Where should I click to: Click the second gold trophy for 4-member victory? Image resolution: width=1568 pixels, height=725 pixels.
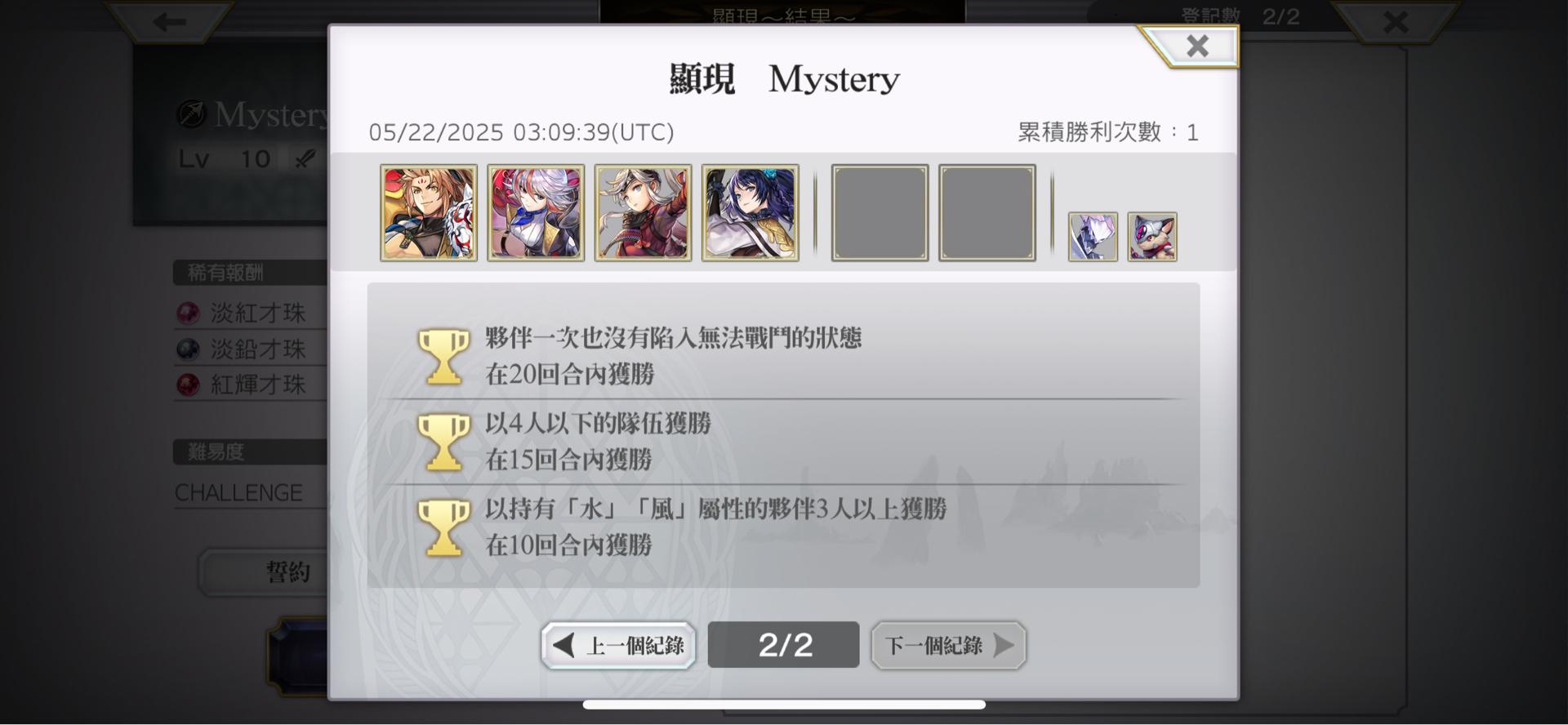click(444, 442)
